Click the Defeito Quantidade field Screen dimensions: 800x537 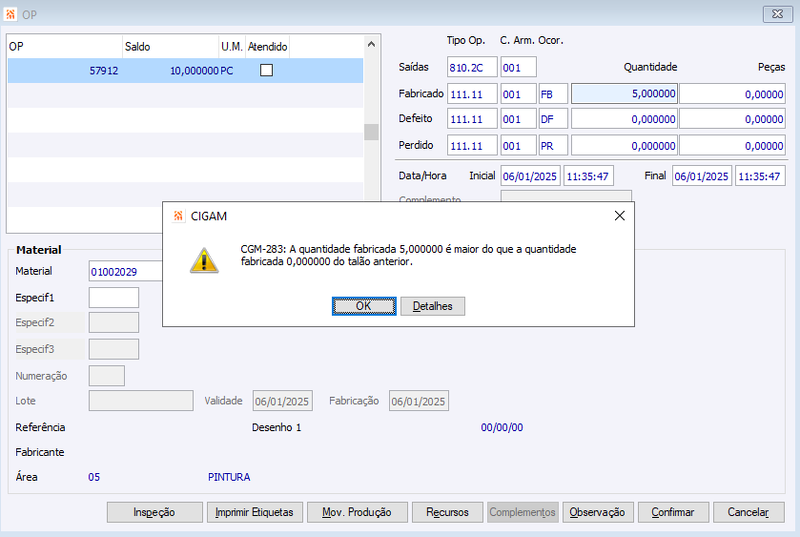624,119
